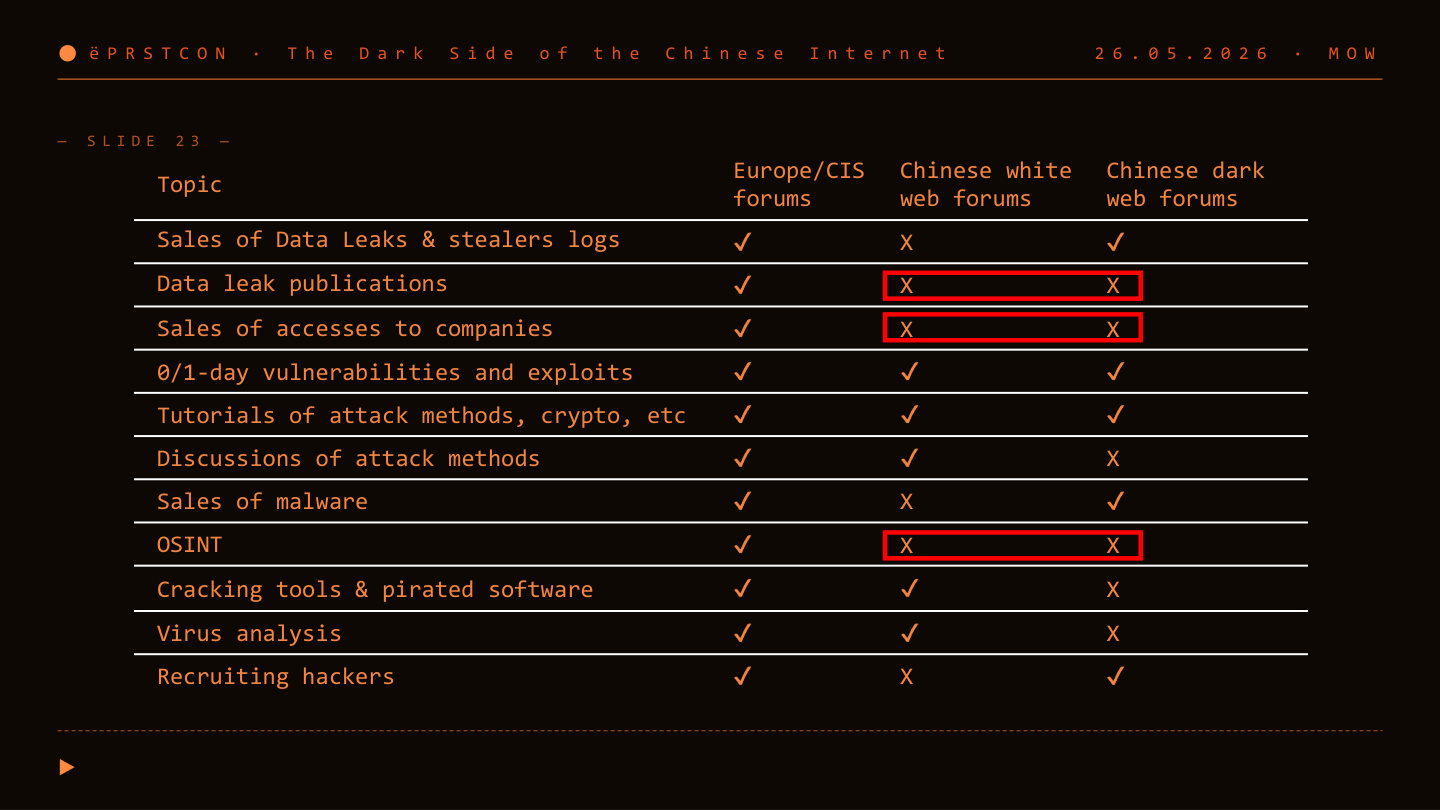Image resolution: width=1440 pixels, height=810 pixels.
Task: Click the X under Chinese dark web for Virus analysis
Action: click(1113, 634)
